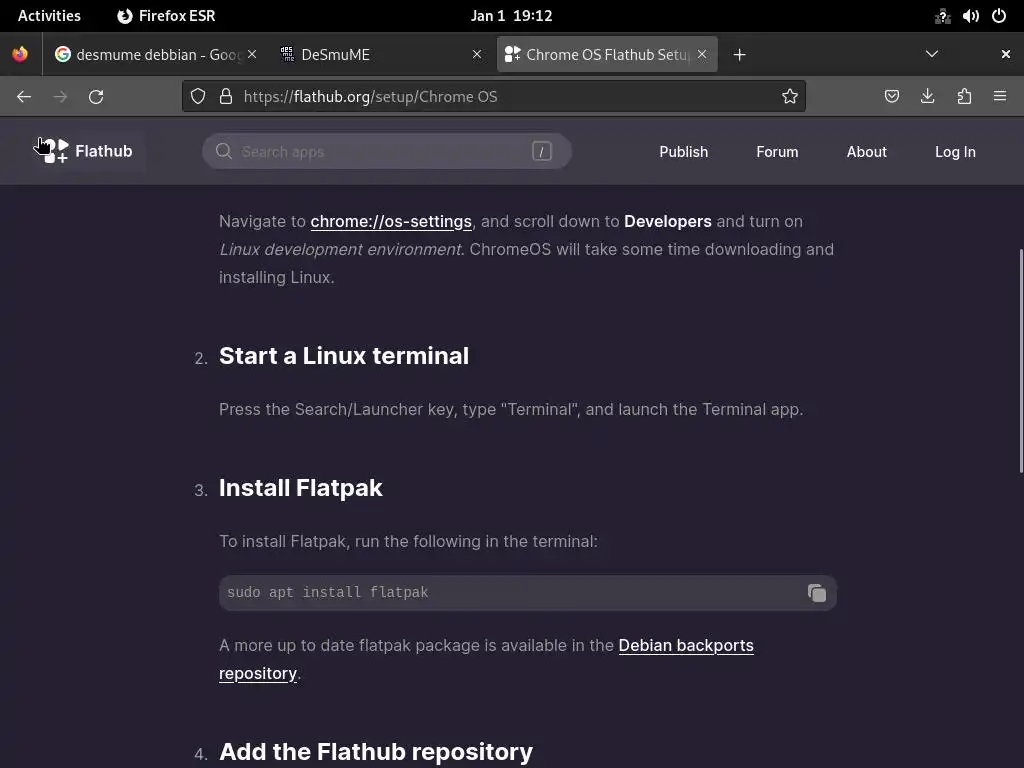1024x768 pixels.
Task: Follow the chrome://os-settings link
Action: [391, 221]
